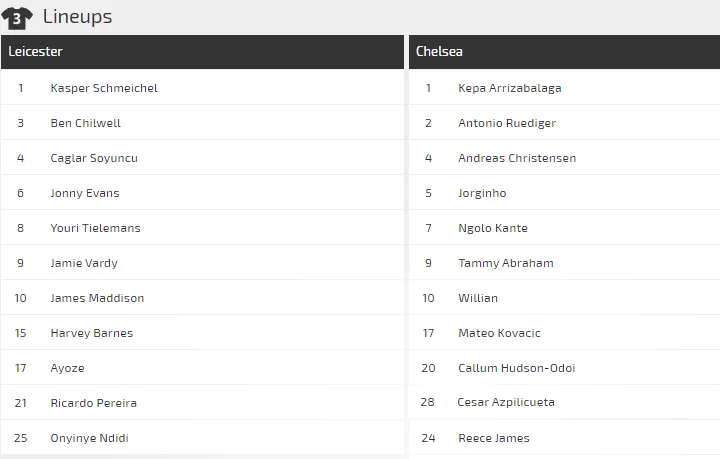This screenshot has height=459, width=720.
Task: Open Caglar Soyuncu's profile
Action: (x=94, y=158)
